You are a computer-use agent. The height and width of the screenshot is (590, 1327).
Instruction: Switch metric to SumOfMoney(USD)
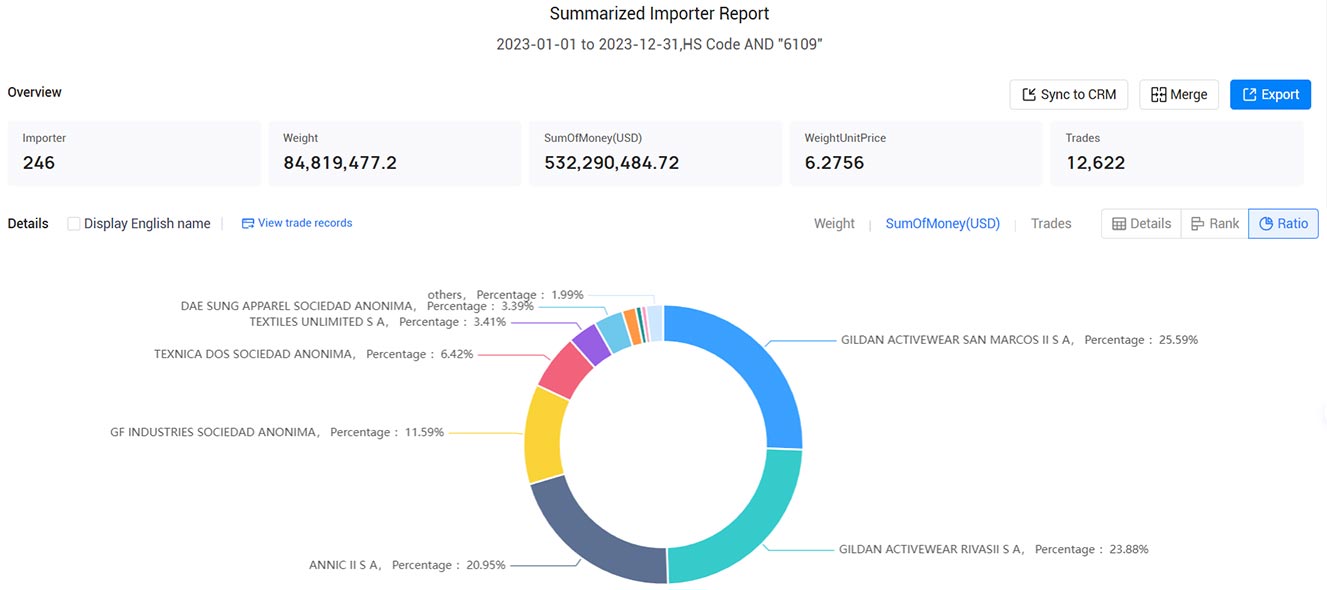pyautogui.click(x=943, y=224)
